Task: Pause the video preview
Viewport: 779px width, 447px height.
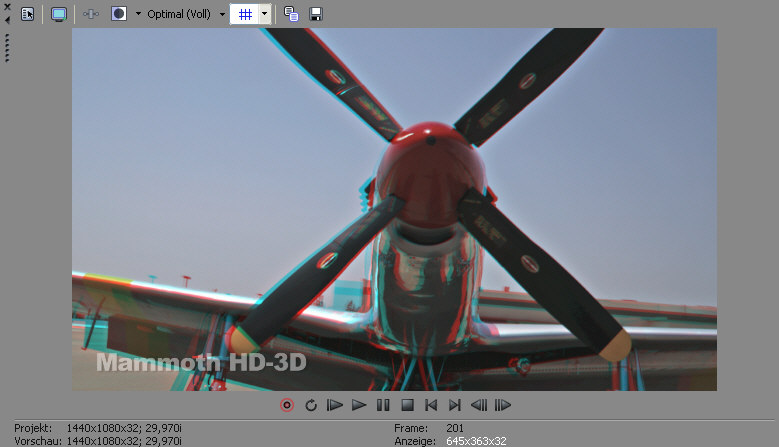Action: click(383, 405)
